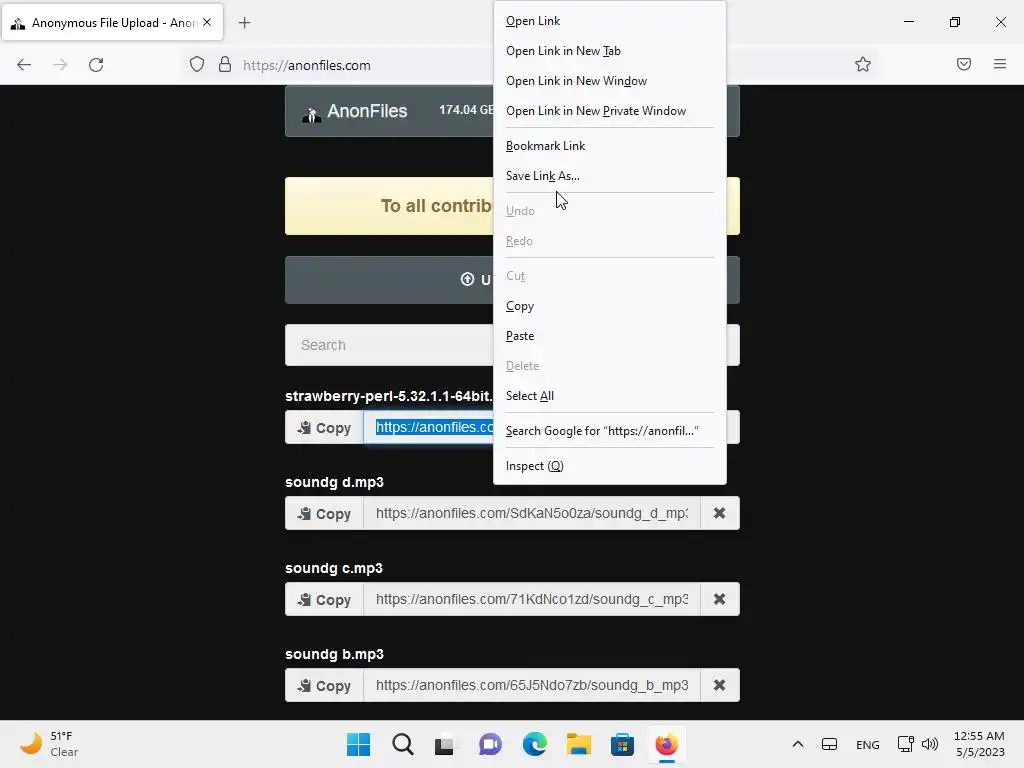Click the soundg_c_mp3 URL field
Screen dimensions: 1024x768
click(532, 599)
